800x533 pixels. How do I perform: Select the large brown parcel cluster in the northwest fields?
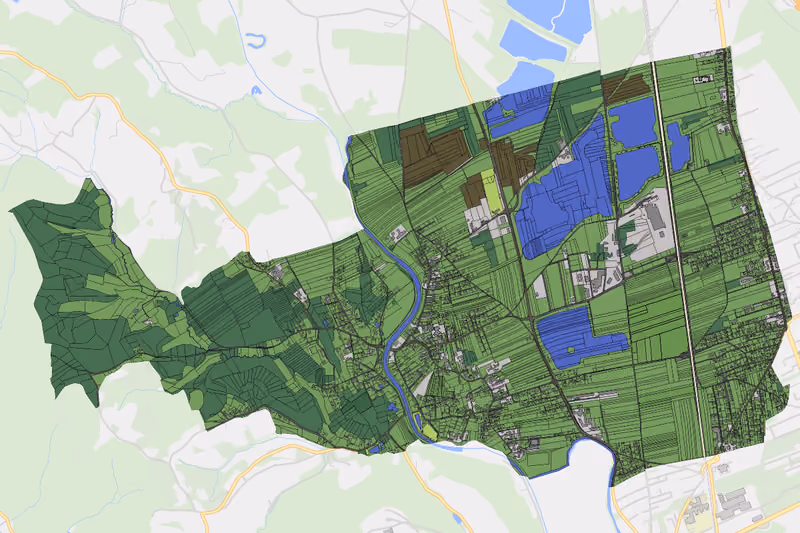(435, 156)
